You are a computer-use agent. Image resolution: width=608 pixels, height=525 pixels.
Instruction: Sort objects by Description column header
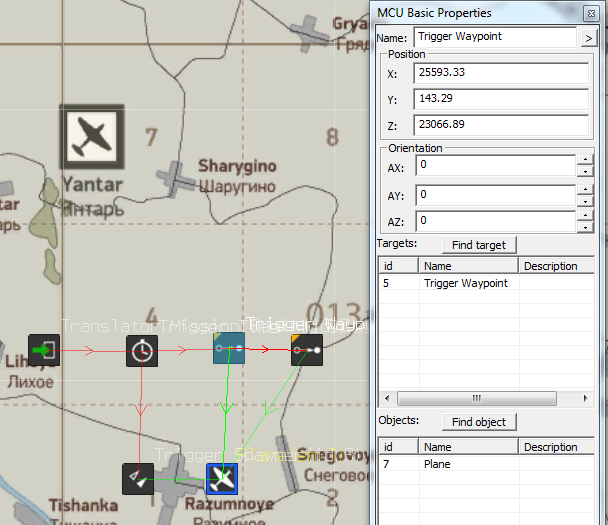pyautogui.click(x=556, y=447)
